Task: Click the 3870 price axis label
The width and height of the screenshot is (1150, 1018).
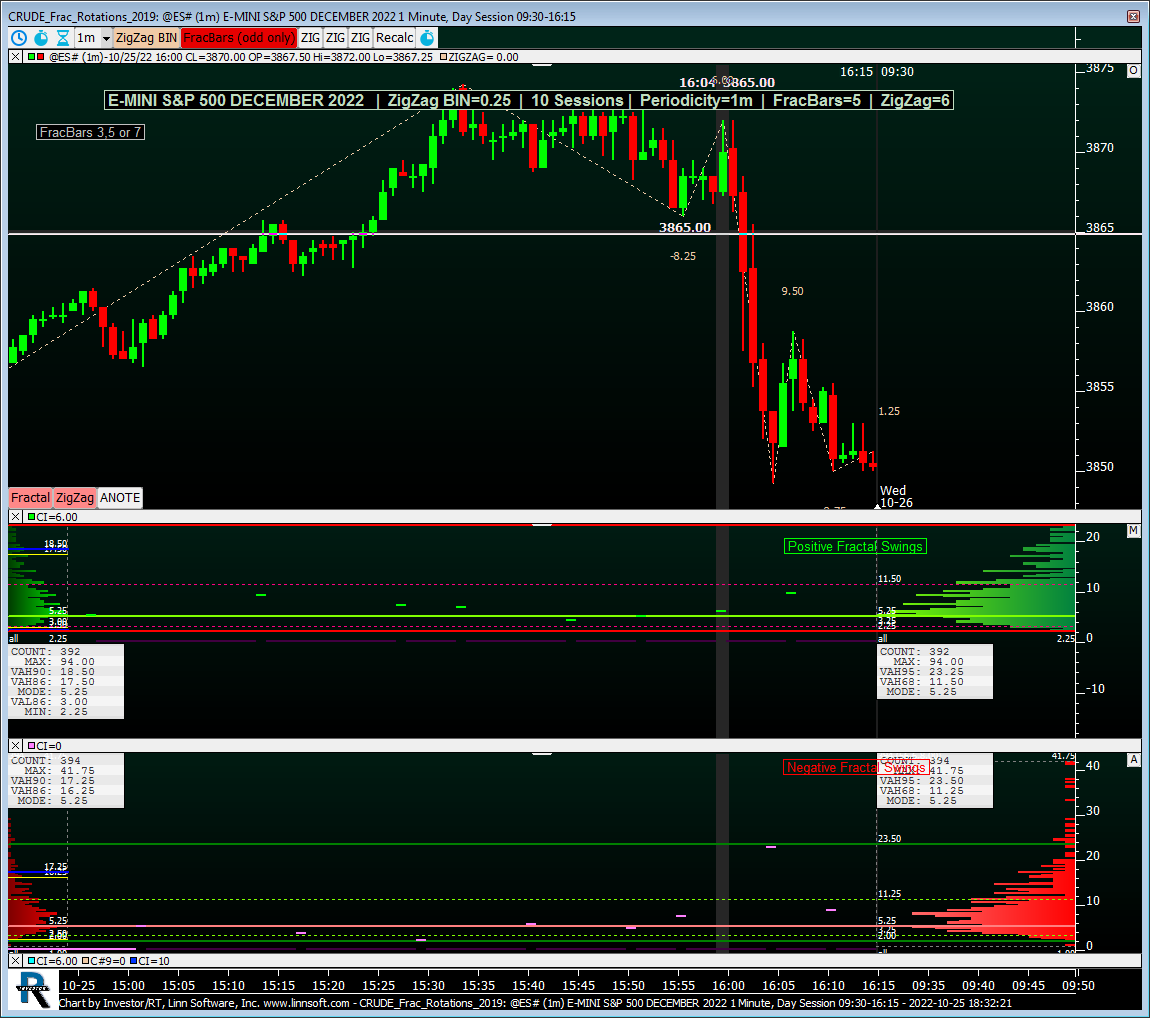Action: click(1099, 148)
